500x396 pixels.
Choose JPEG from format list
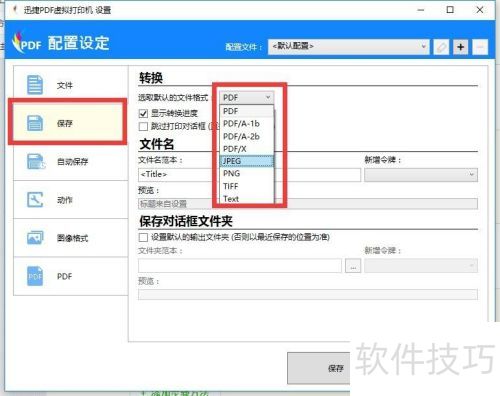click(x=247, y=161)
